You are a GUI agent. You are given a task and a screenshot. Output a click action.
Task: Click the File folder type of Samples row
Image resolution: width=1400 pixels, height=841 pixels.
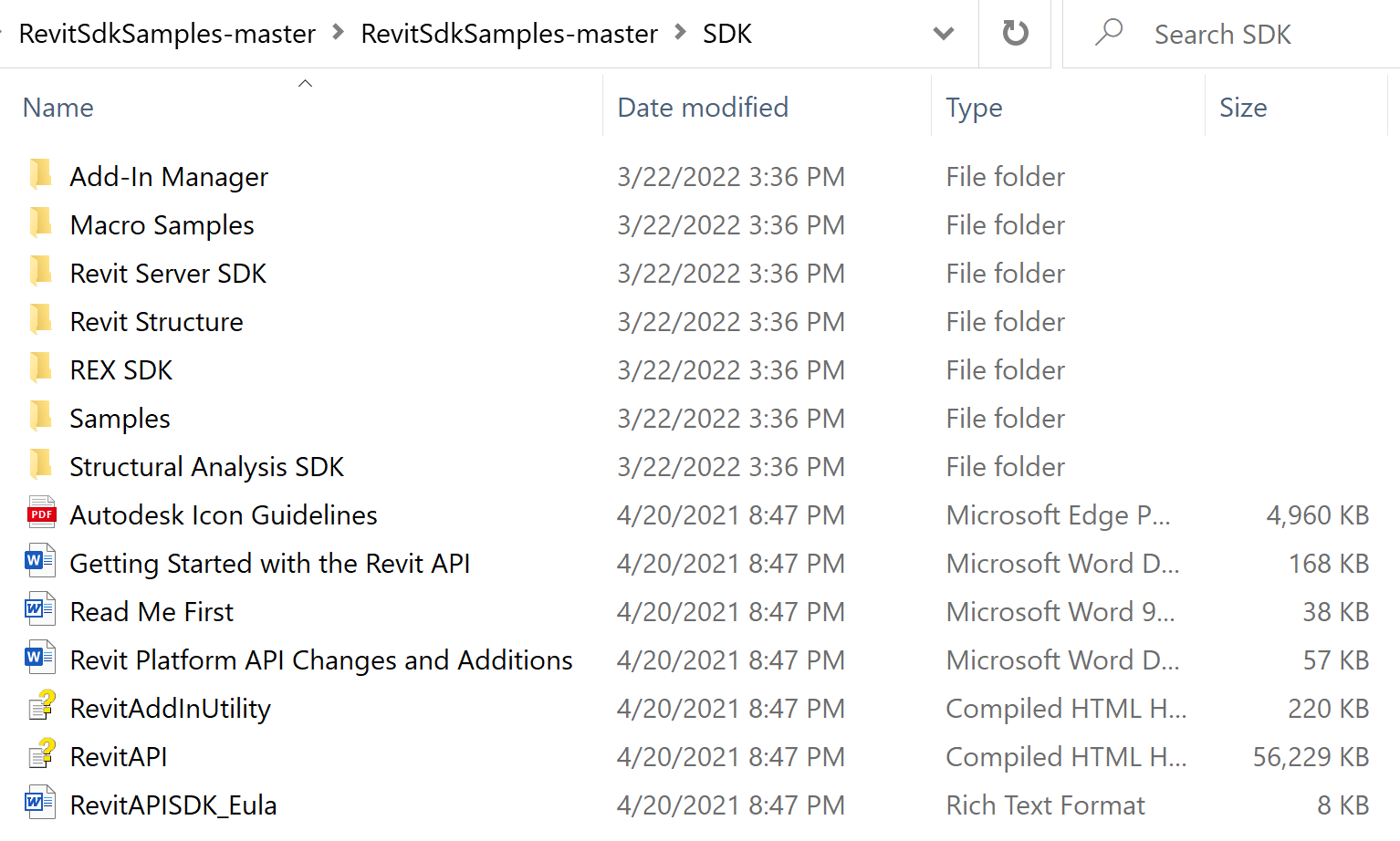[x=1005, y=418]
